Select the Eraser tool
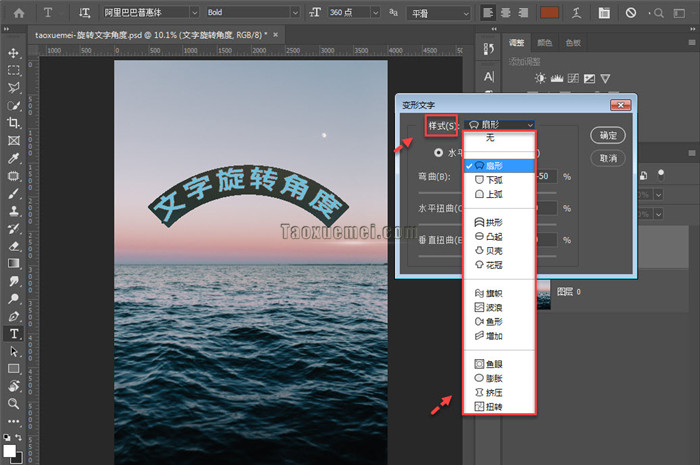The image size is (700, 465). click(x=13, y=246)
